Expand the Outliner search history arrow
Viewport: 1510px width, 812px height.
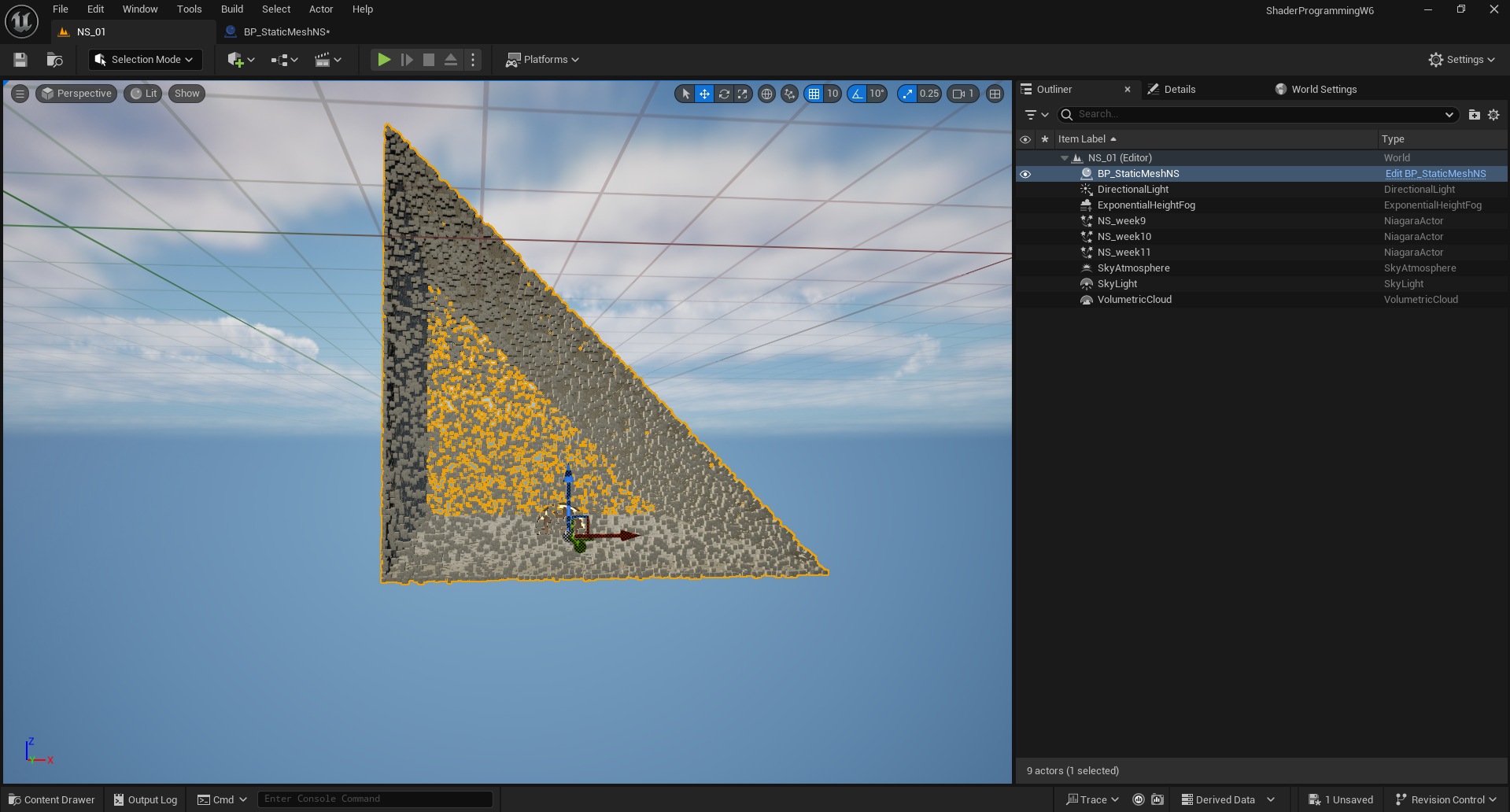[x=1449, y=115]
